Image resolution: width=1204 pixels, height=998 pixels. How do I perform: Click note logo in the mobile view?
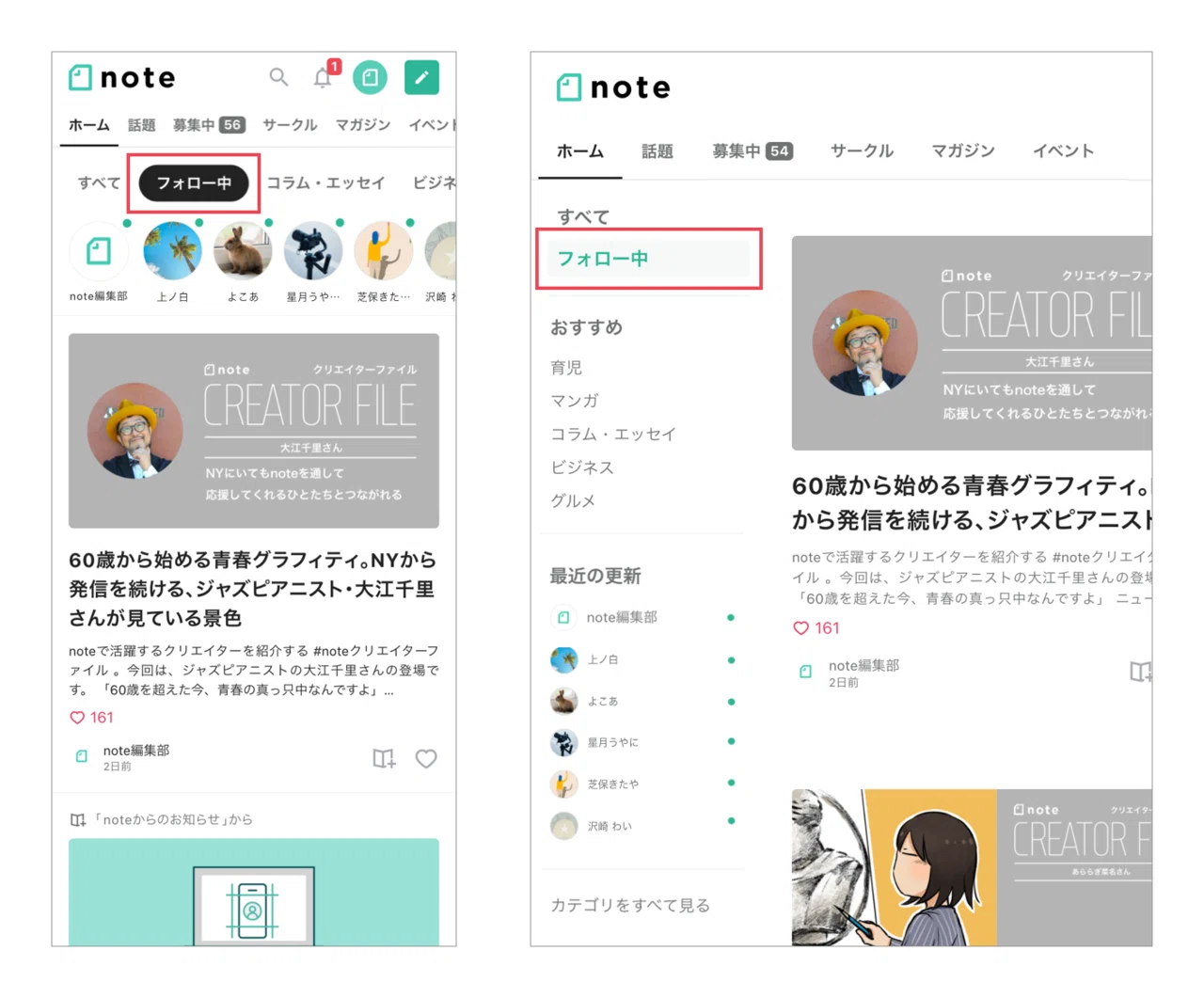(122, 77)
